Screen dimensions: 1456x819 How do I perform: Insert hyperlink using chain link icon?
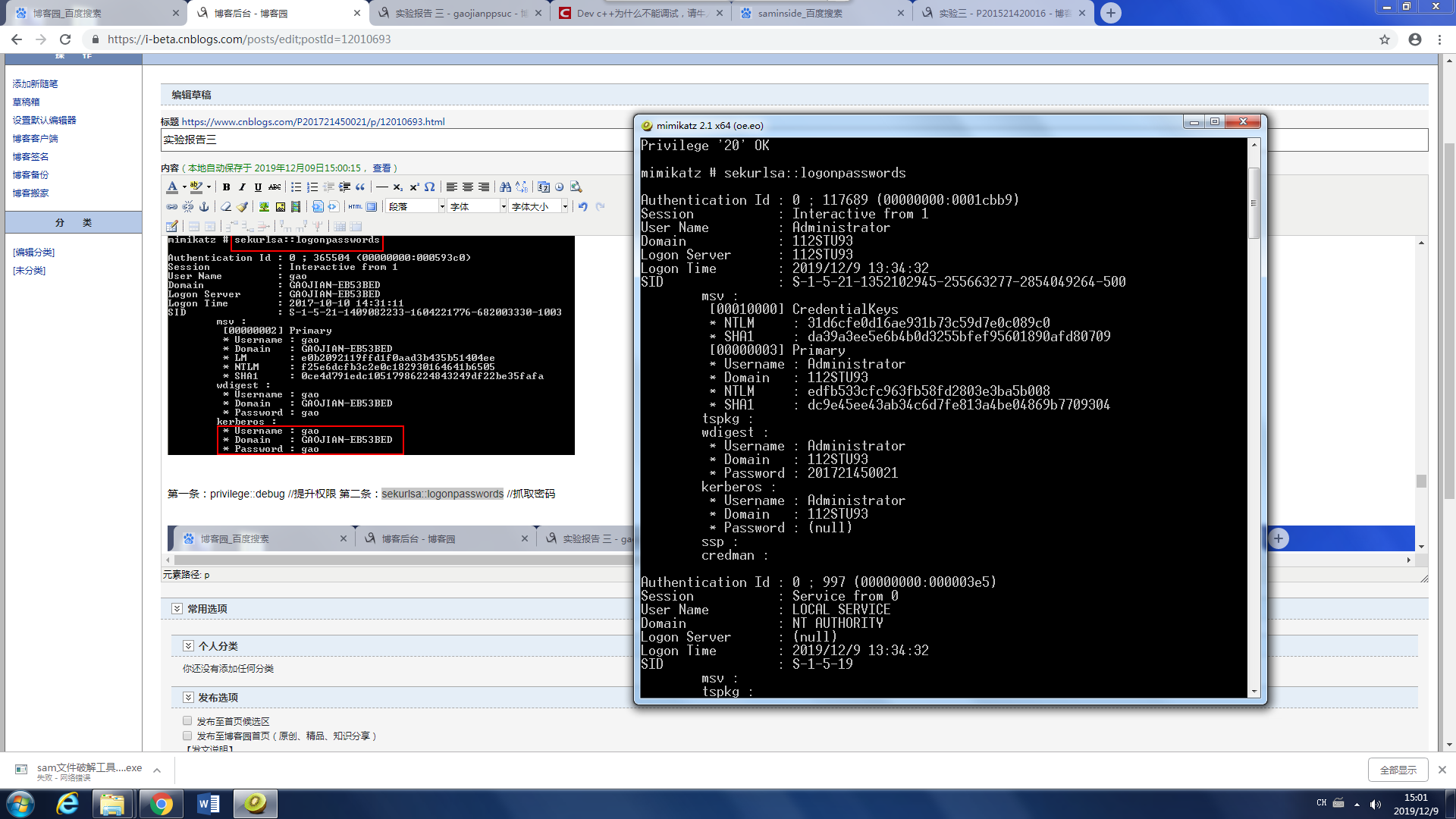pos(172,206)
